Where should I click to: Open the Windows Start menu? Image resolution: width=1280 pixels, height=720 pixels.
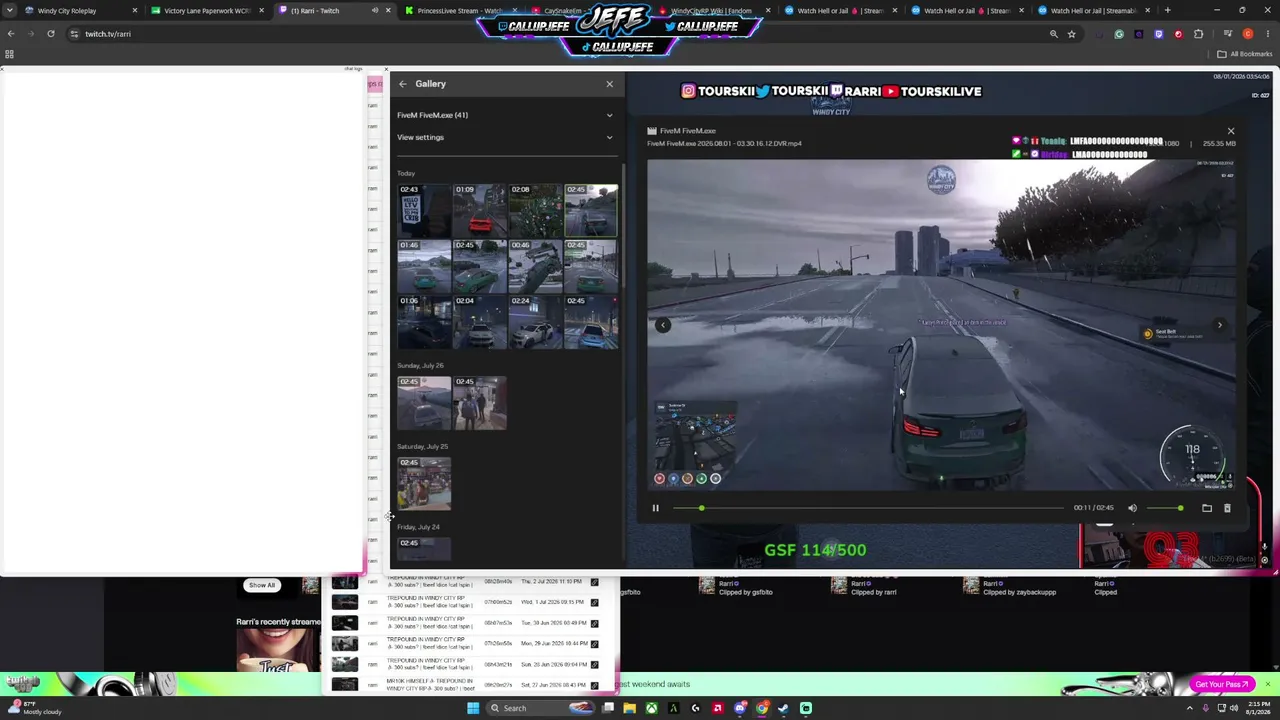(473, 708)
